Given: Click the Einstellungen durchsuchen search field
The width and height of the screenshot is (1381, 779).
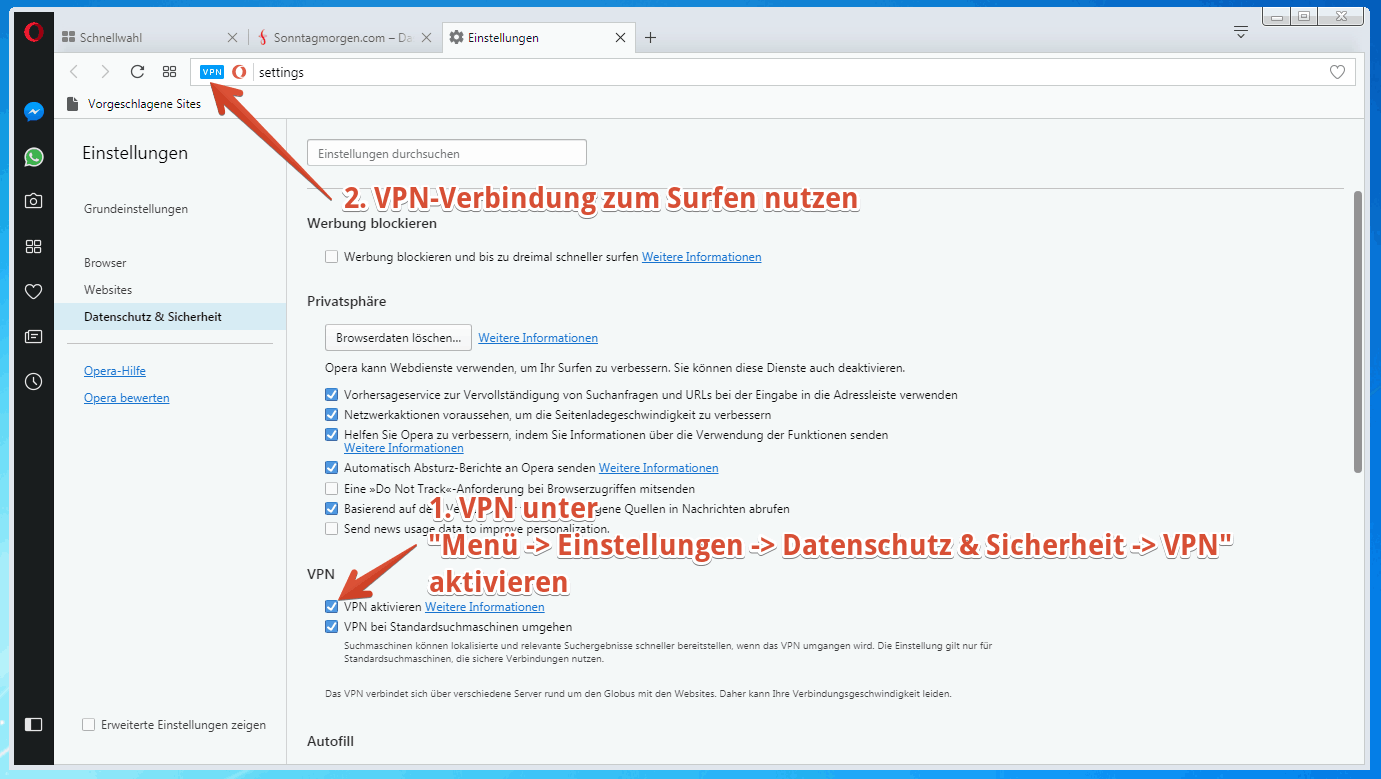Looking at the screenshot, I should pyautogui.click(x=447, y=154).
